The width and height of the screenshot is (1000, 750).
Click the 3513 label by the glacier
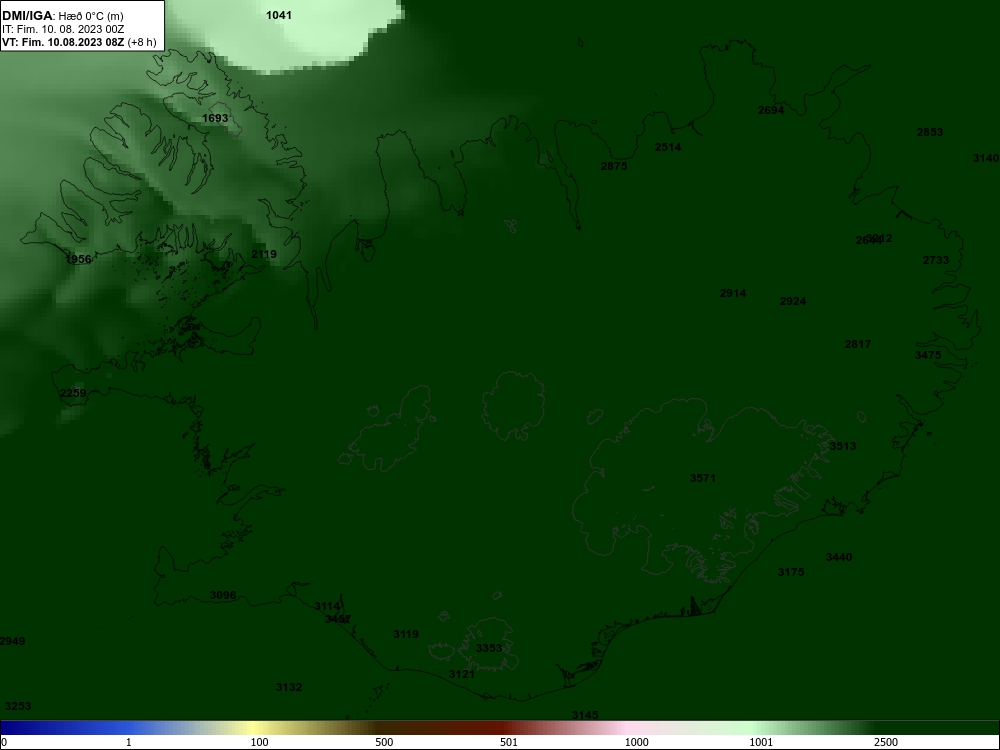pyautogui.click(x=842, y=446)
